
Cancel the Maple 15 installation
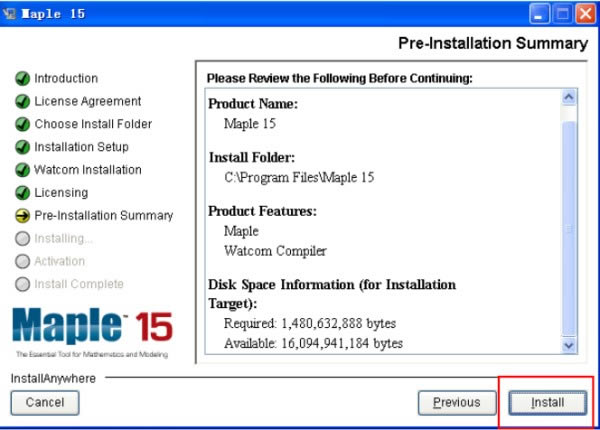tap(45, 402)
